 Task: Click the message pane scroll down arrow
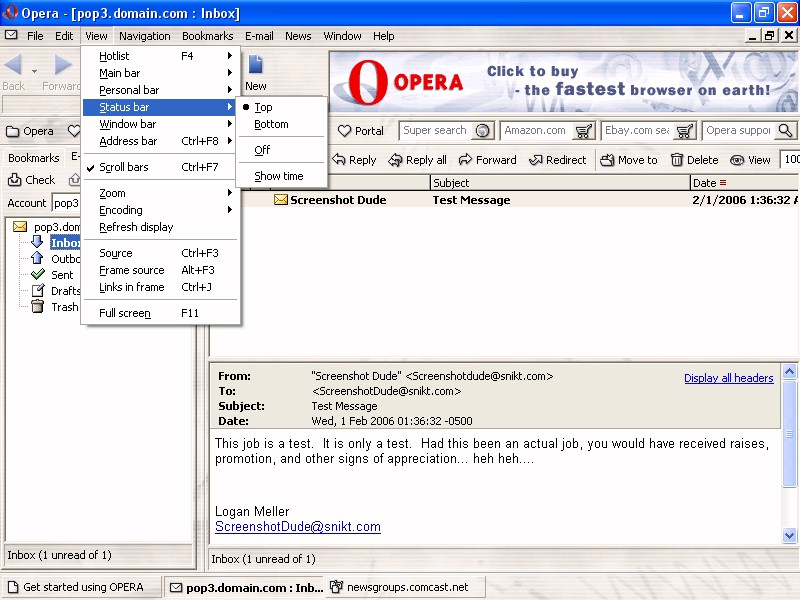789,535
